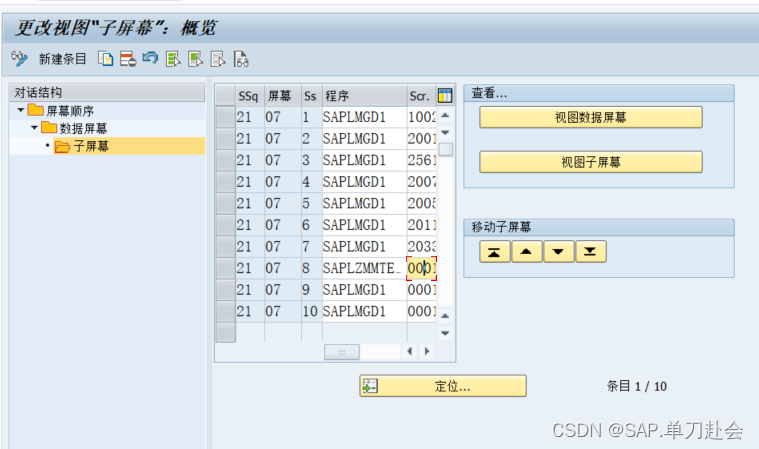The image size is (759, 449).
Task: Select the 屏幕顺序 folder
Action: pos(61,110)
